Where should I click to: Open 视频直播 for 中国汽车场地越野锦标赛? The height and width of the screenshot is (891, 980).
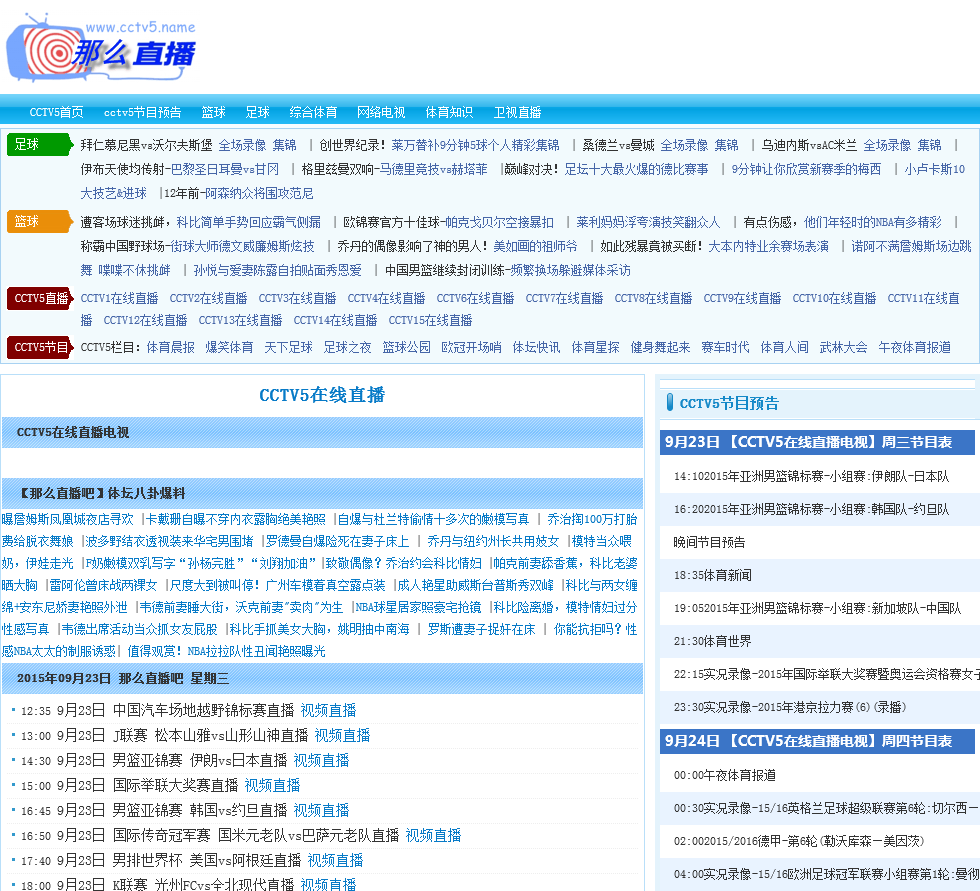[x=328, y=710]
